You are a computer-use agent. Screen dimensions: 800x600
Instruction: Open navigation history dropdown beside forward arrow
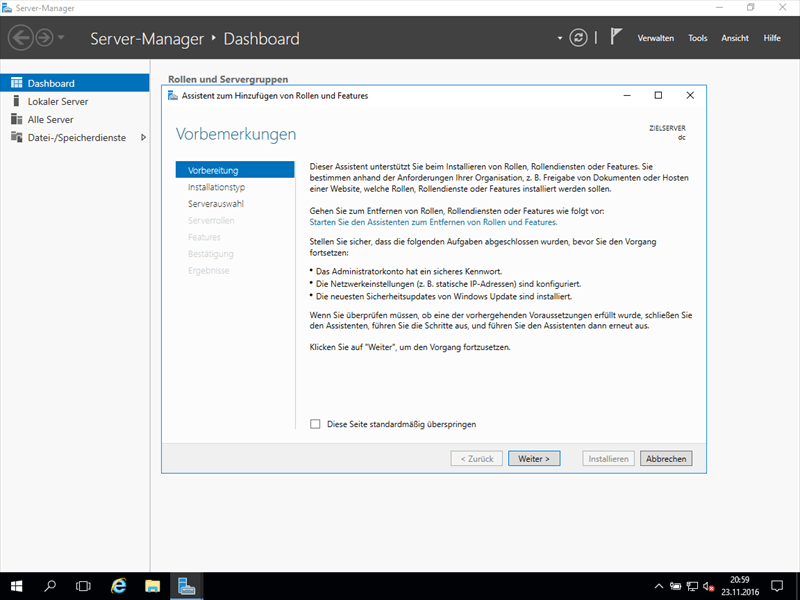[61, 38]
